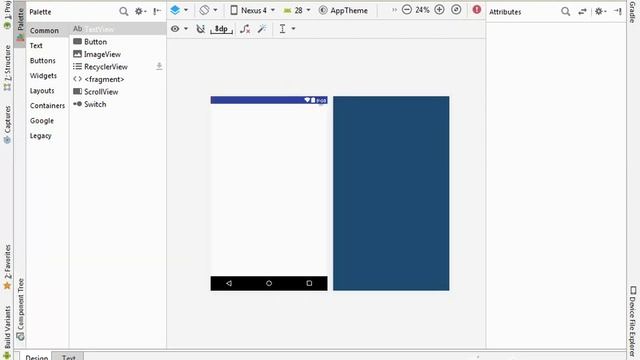The image size is (640, 360).
Task: Switch to Design editor tab
Action: pyautogui.click(x=36, y=357)
